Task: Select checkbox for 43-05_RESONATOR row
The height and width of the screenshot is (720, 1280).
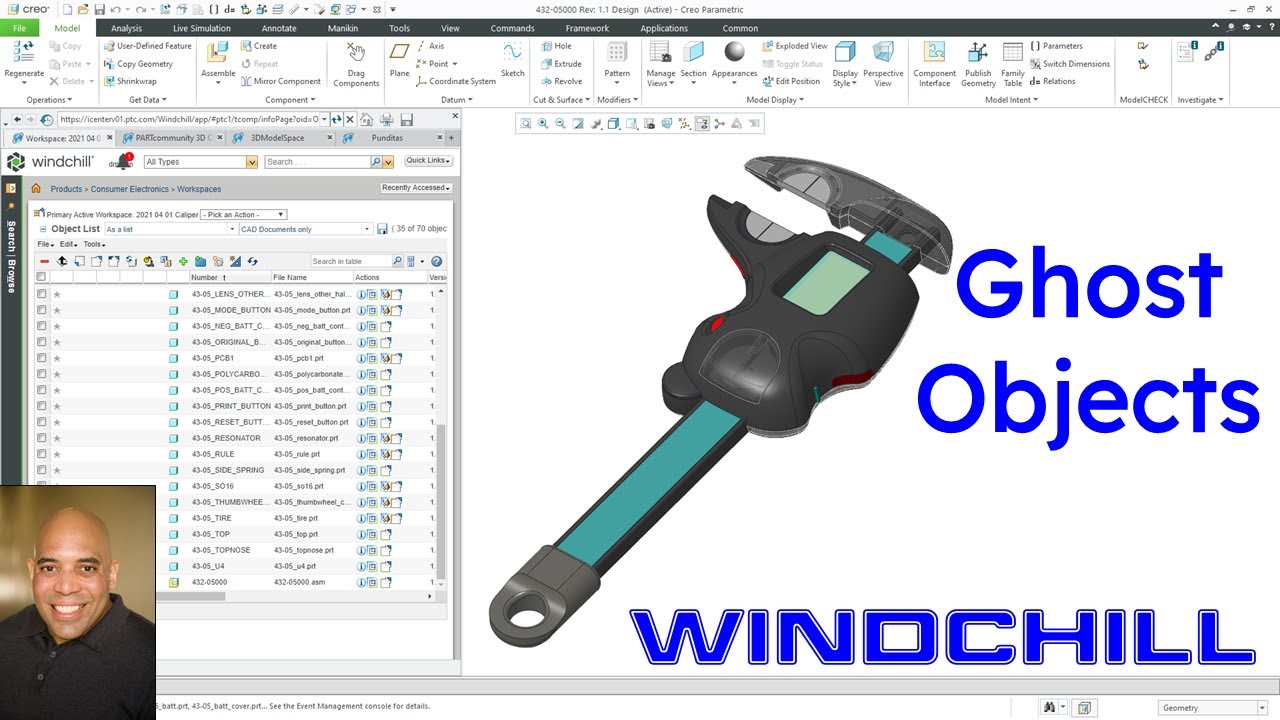Action: [x=41, y=438]
